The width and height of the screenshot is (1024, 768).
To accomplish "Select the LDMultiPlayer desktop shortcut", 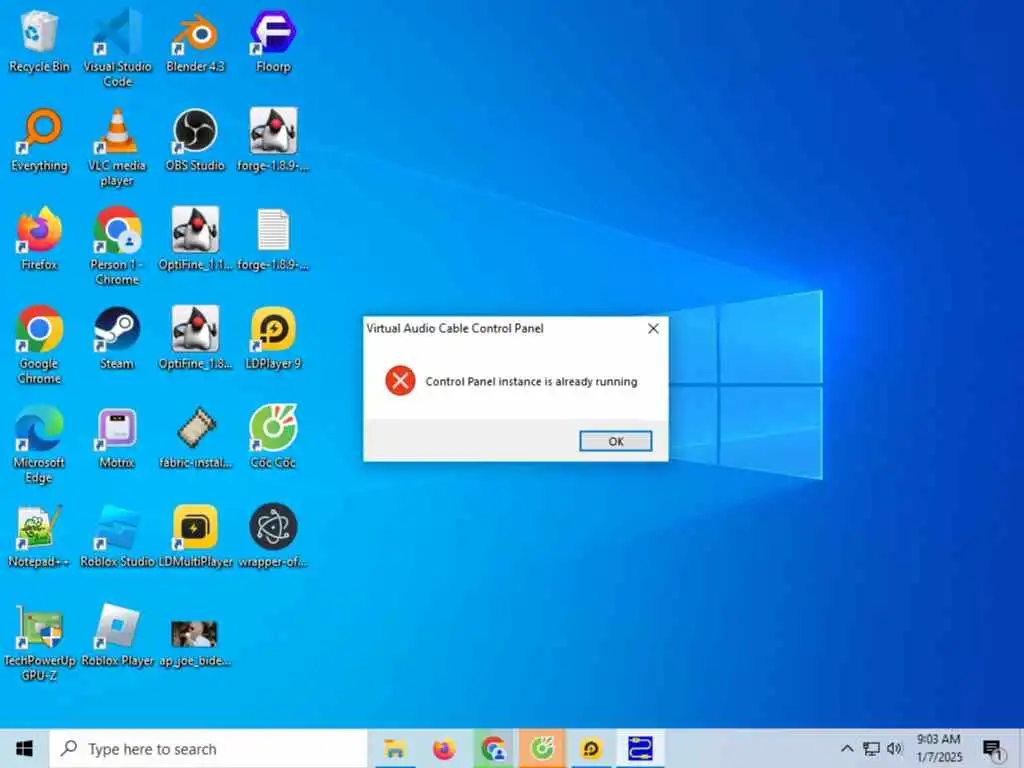I will (x=195, y=536).
